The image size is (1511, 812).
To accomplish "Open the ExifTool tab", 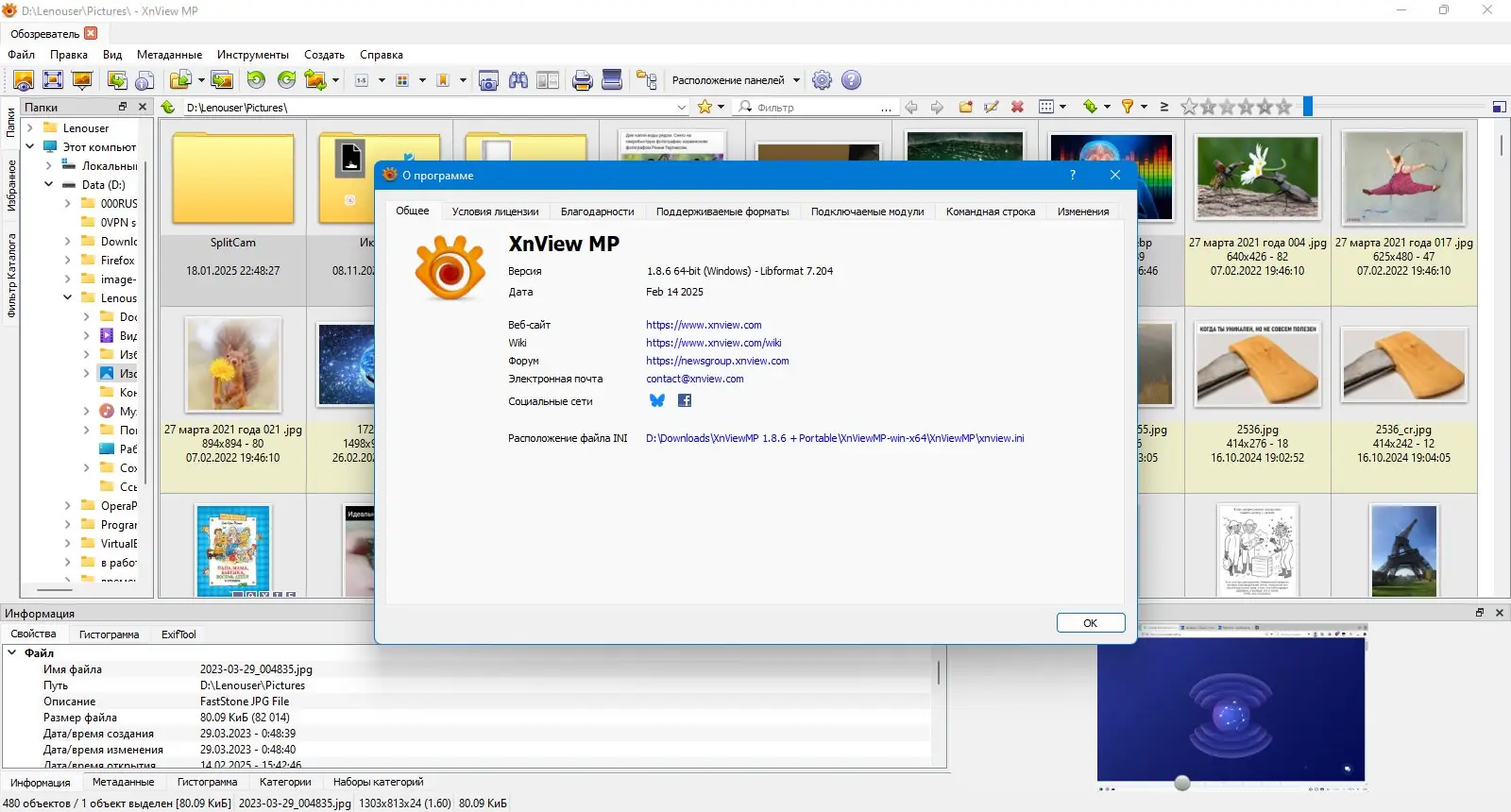I will point(178,634).
